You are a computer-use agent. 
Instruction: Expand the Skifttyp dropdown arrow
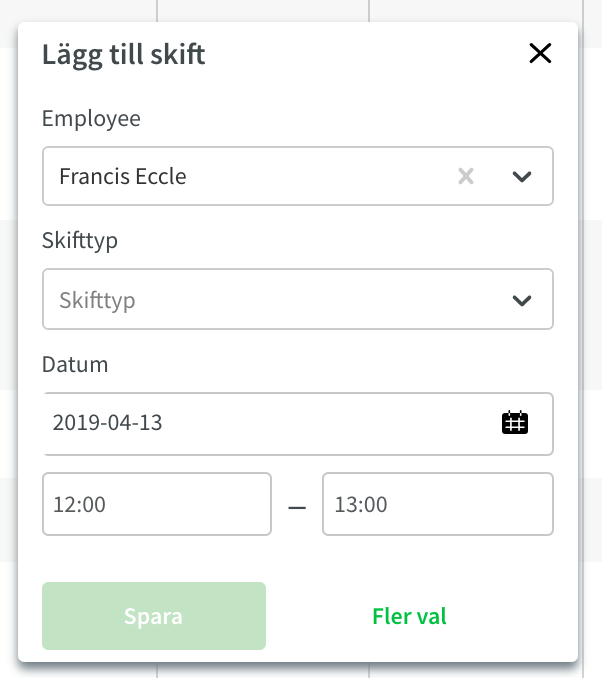pos(522,300)
